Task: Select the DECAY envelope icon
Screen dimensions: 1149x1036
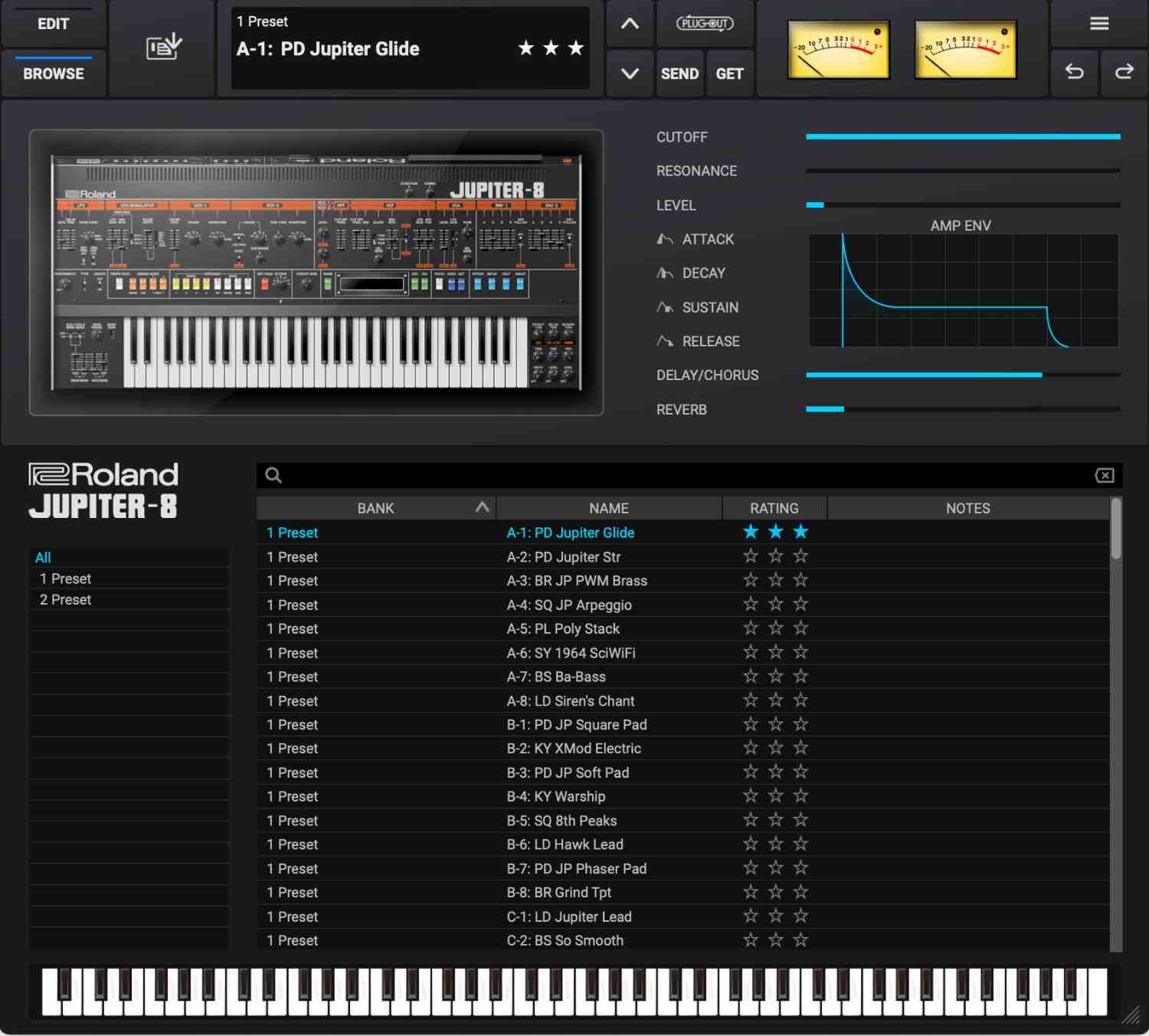Action: (x=665, y=273)
